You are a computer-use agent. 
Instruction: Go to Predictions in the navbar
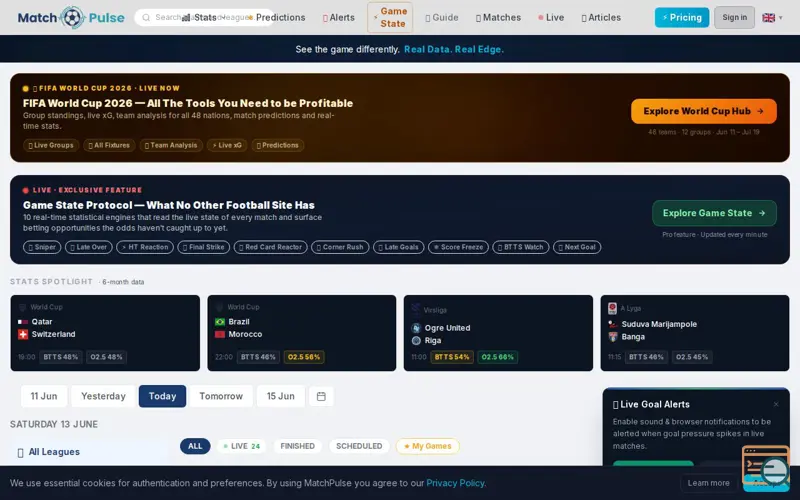(x=277, y=18)
